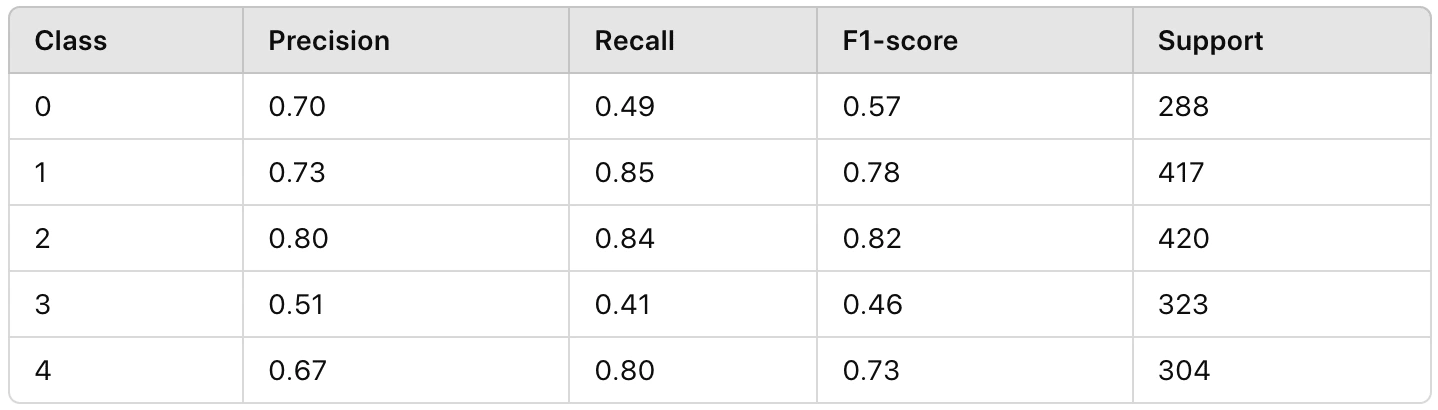The height and width of the screenshot is (410, 1438).
Task: Select the class 0 row label
Action: [42, 106]
